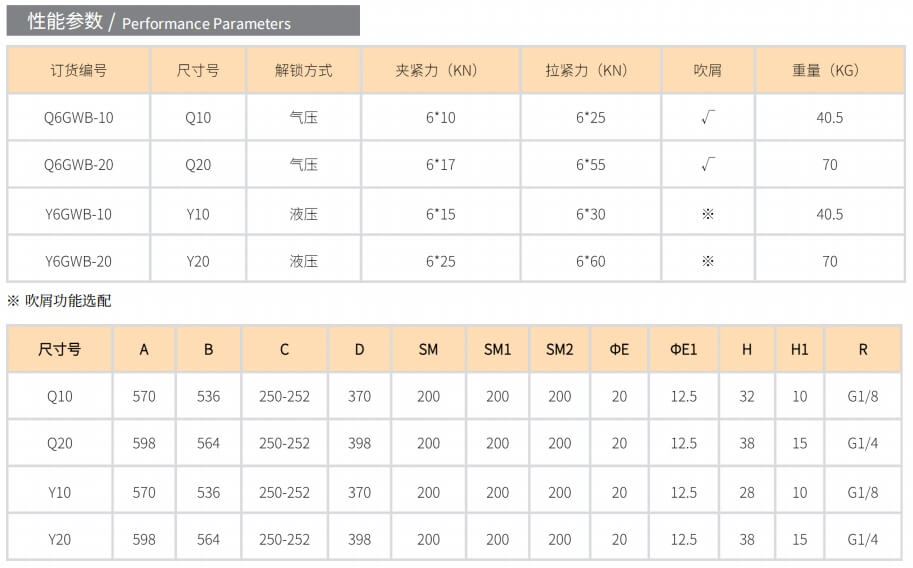This screenshot has height=568, width=913.
Task: Click the 性能参数 Performance Parameters heading
Action: [x=159, y=22]
